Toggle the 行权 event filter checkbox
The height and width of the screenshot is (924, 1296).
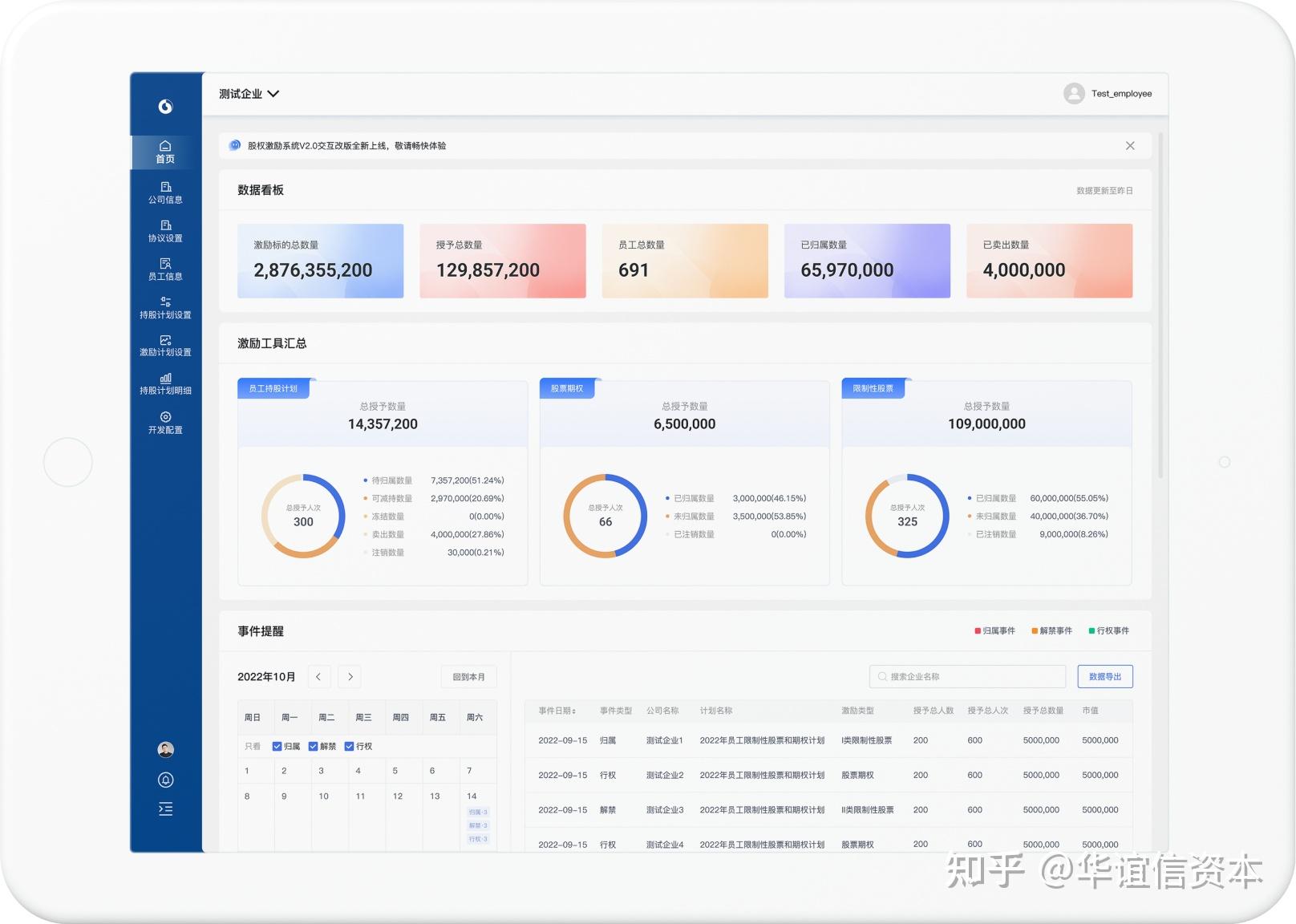(x=348, y=746)
